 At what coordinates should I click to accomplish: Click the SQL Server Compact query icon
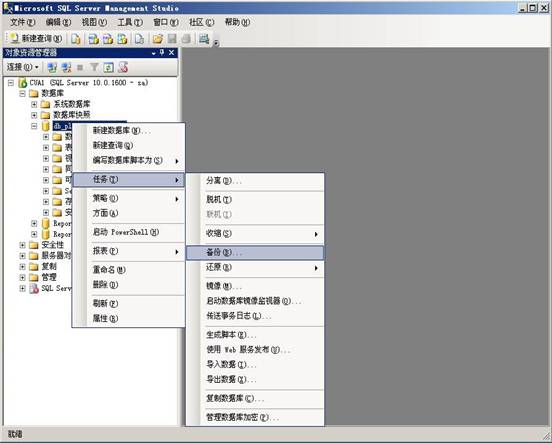pyautogui.click(x=140, y=38)
